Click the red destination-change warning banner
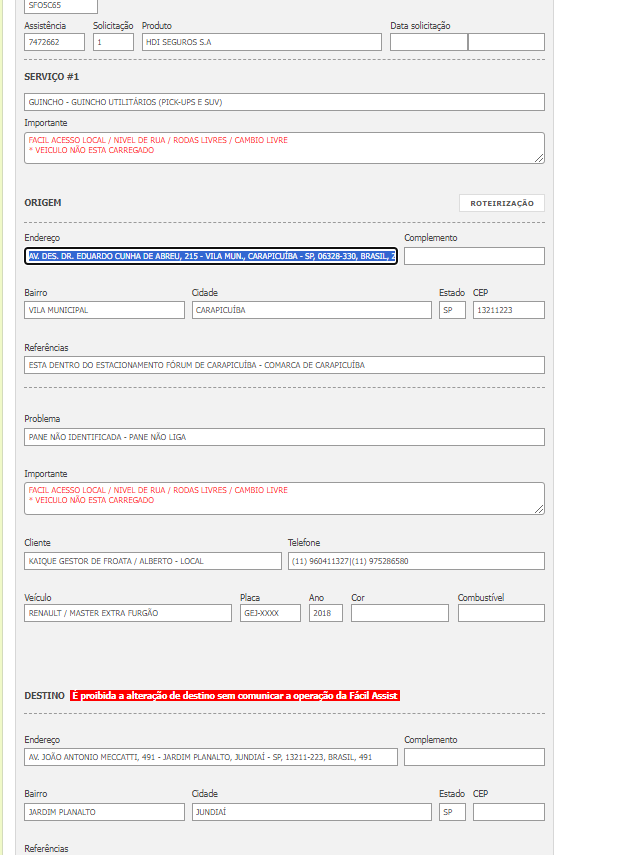 coord(235,696)
